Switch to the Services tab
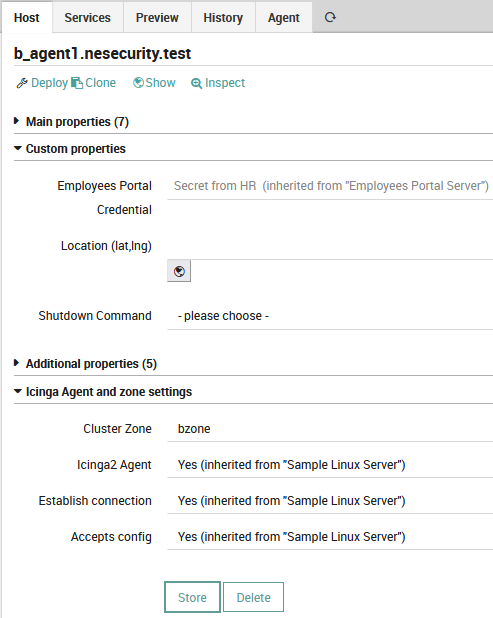 pos(87,18)
